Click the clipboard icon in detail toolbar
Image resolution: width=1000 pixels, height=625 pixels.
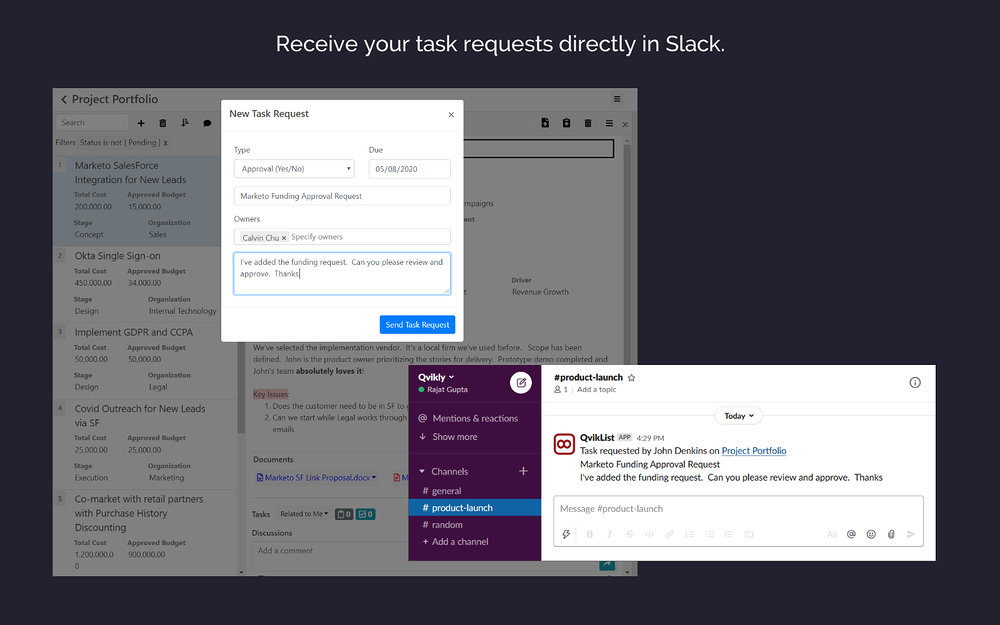(x=566, y=123)
